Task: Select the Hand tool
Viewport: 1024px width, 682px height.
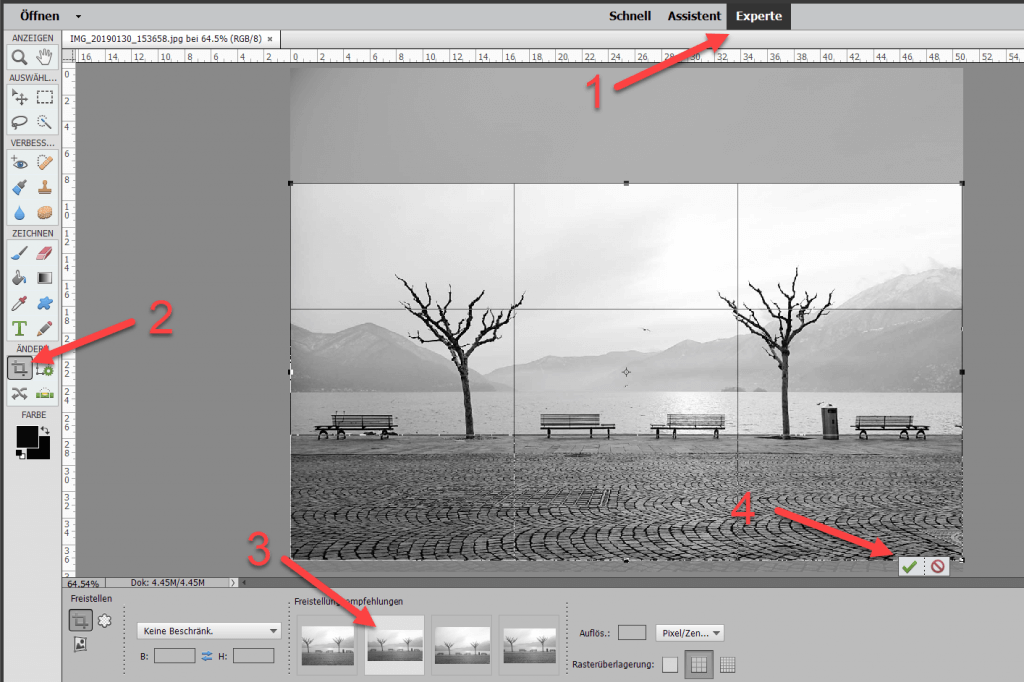Action: [x=44, y=57]
